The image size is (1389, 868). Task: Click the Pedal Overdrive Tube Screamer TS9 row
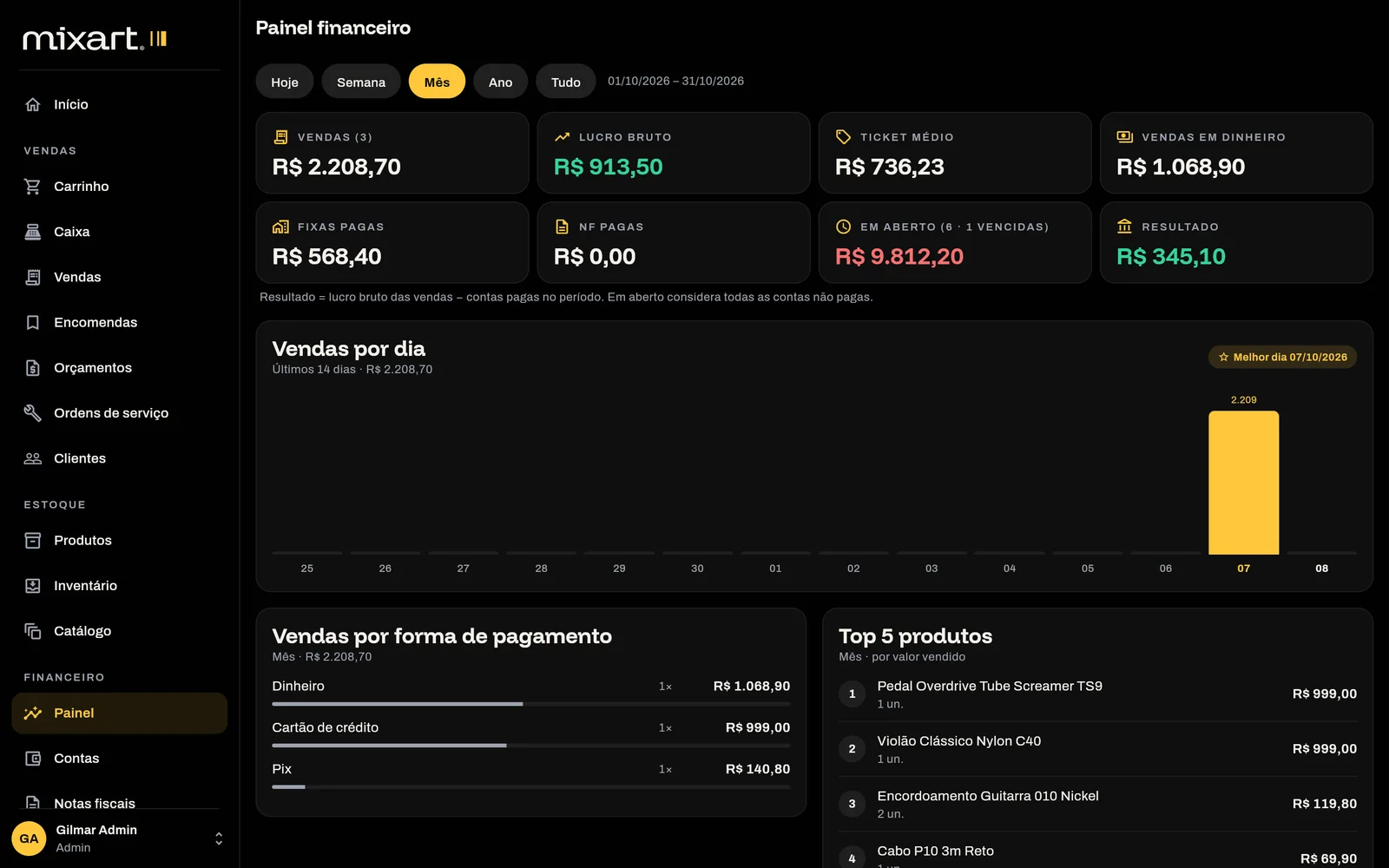(x=1097, y=694)
